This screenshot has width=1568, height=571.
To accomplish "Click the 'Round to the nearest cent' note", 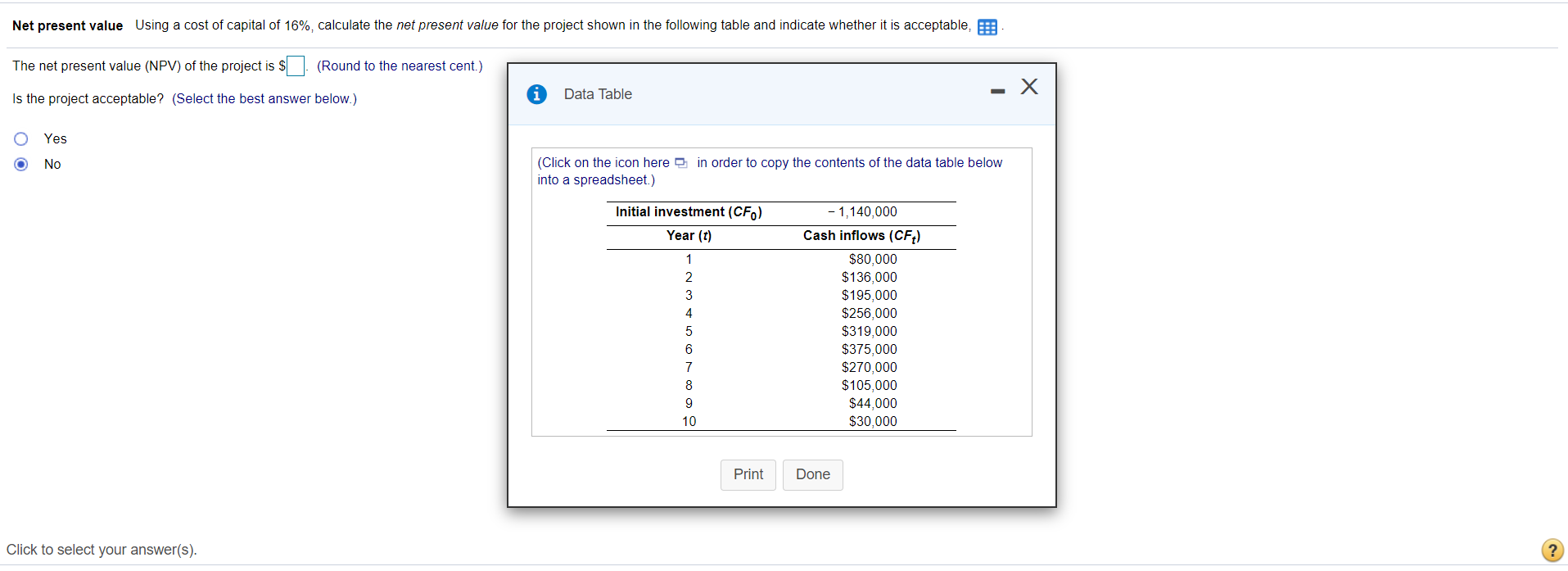I will click(x=400, y=66).
